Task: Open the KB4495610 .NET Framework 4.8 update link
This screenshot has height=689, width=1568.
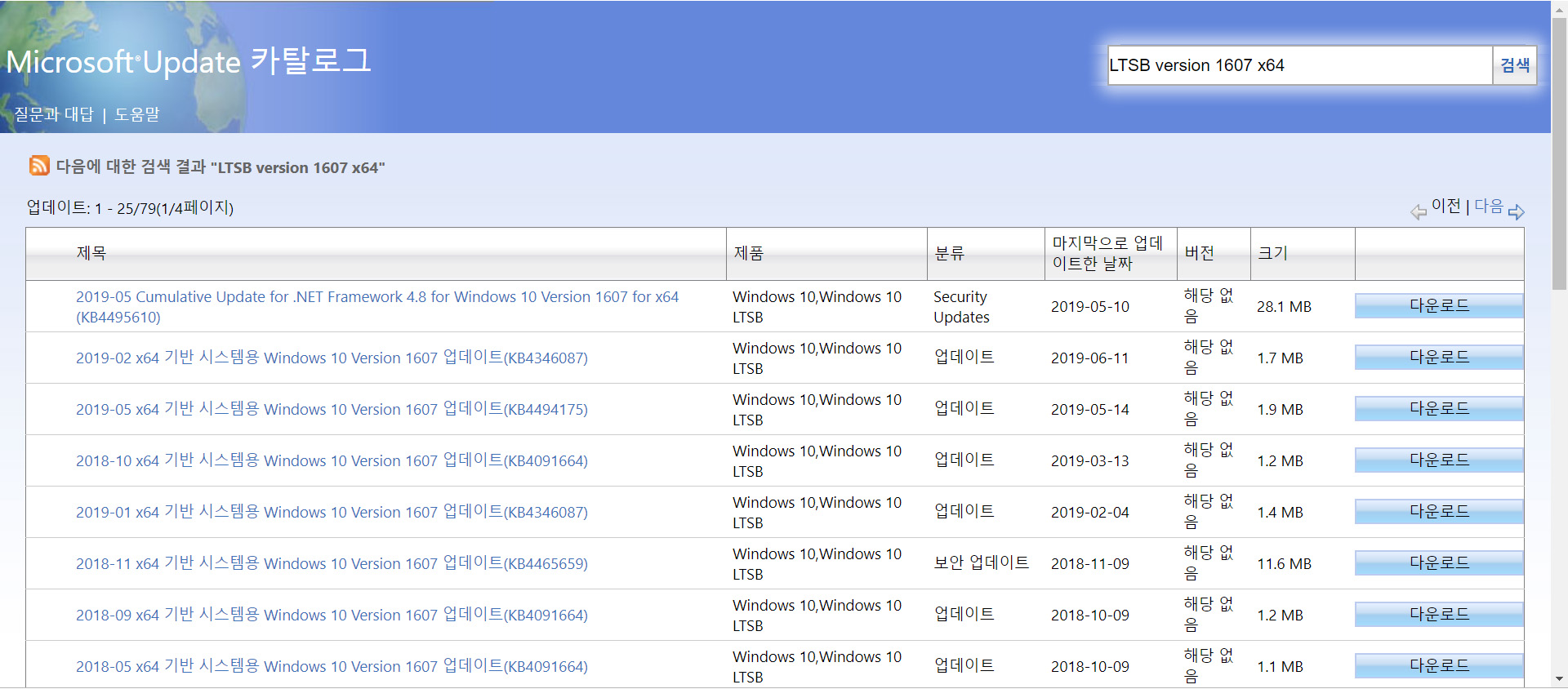Action: click(377, 307)
